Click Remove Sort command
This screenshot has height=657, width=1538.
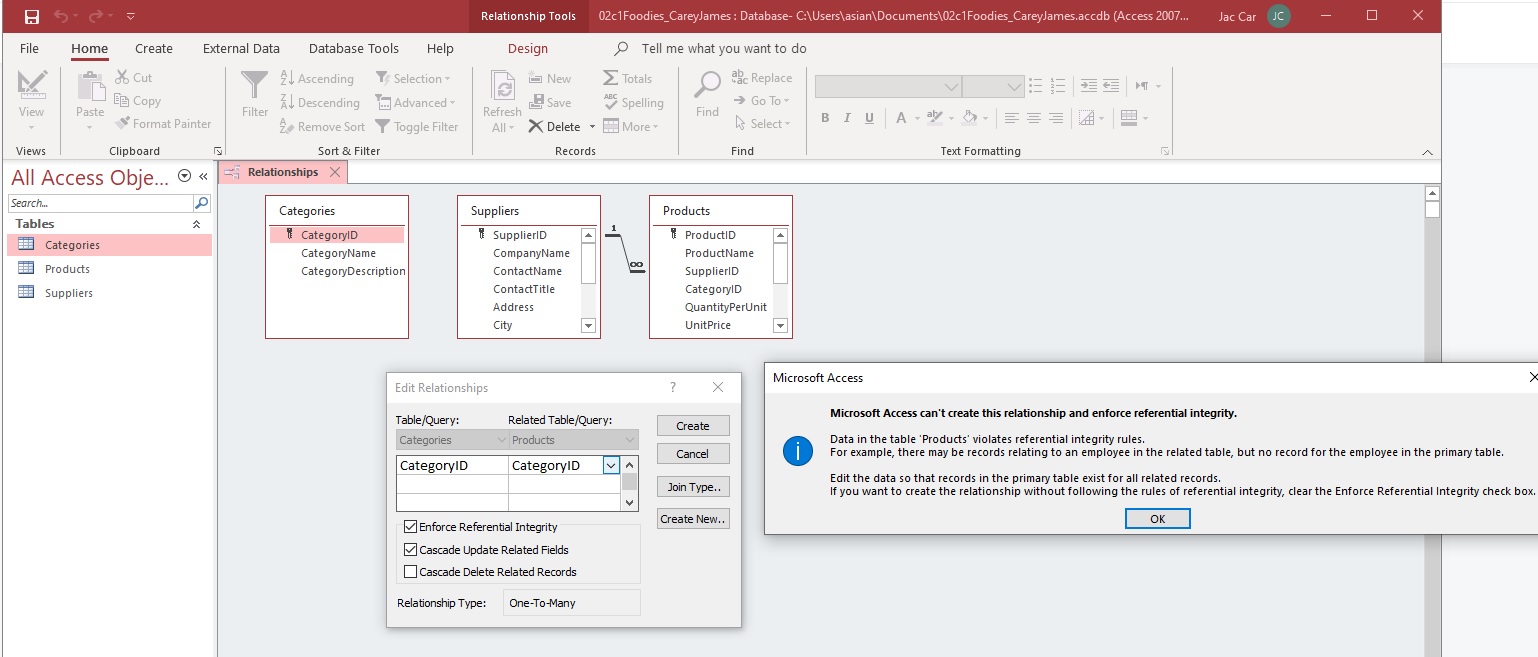(322, 126)
